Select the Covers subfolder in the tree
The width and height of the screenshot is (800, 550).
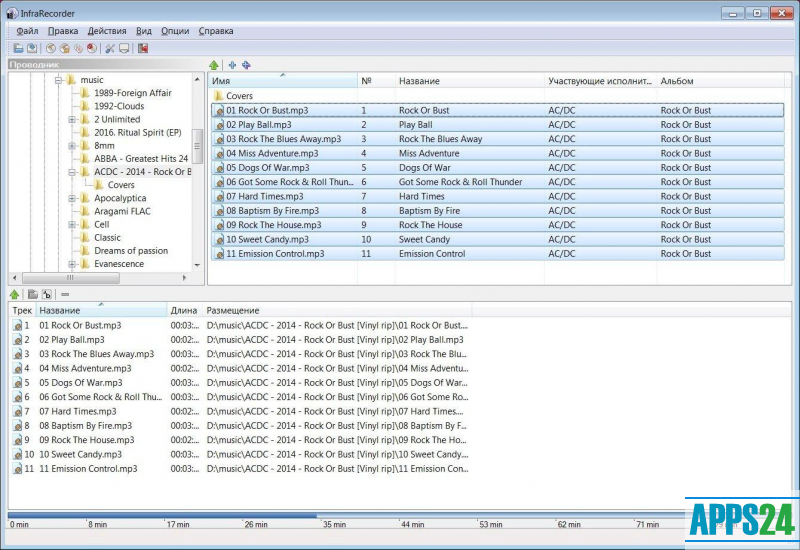[121, 185]
